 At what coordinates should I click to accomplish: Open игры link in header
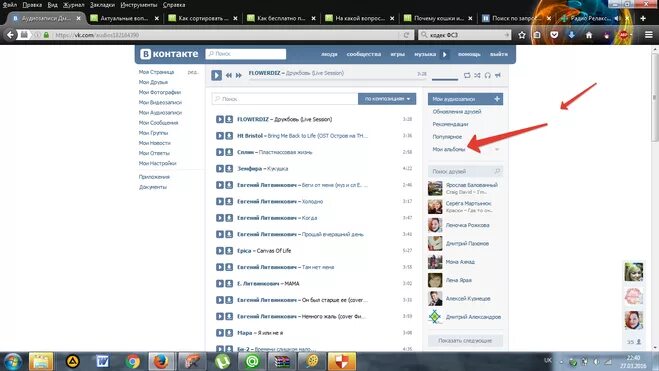tap(398, 54)
